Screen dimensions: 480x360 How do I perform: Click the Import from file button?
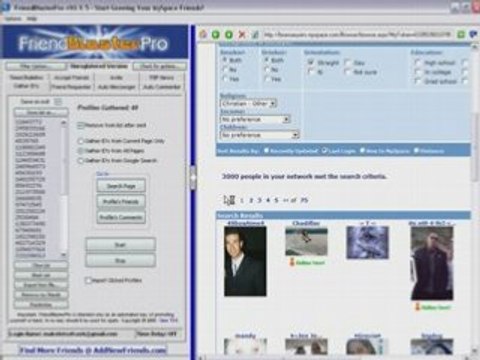point(41,285)
